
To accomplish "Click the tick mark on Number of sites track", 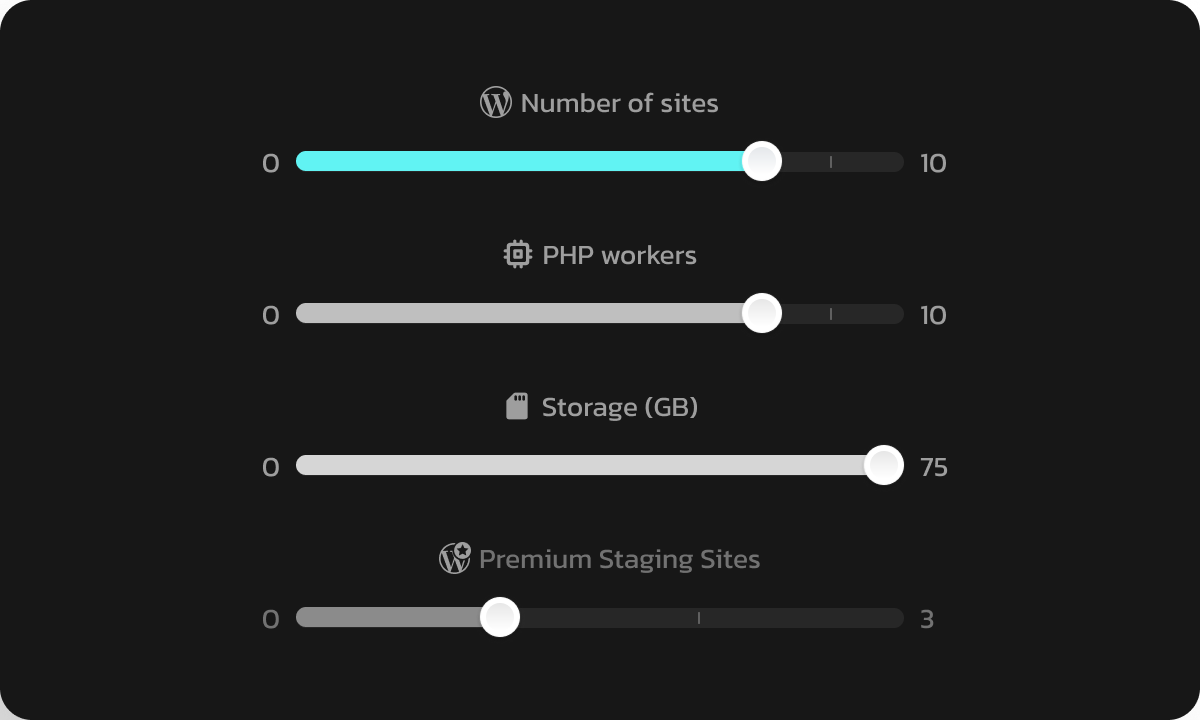I will (x=830, y=162).
